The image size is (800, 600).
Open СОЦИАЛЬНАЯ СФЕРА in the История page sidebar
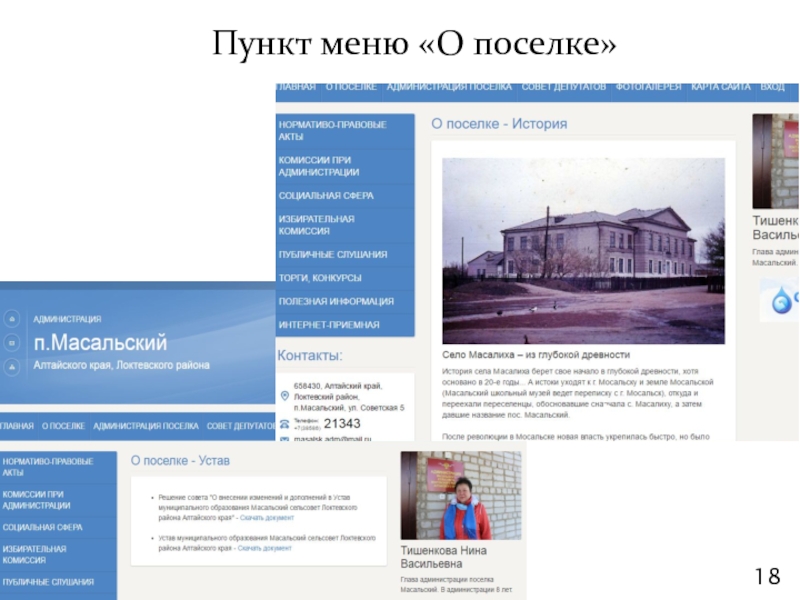pos(345,196)
